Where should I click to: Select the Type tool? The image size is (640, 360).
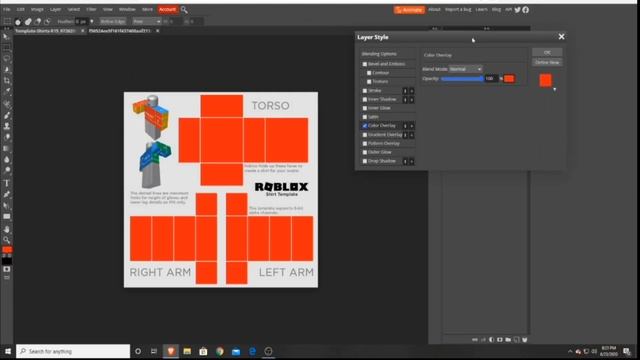click(7, 183)
